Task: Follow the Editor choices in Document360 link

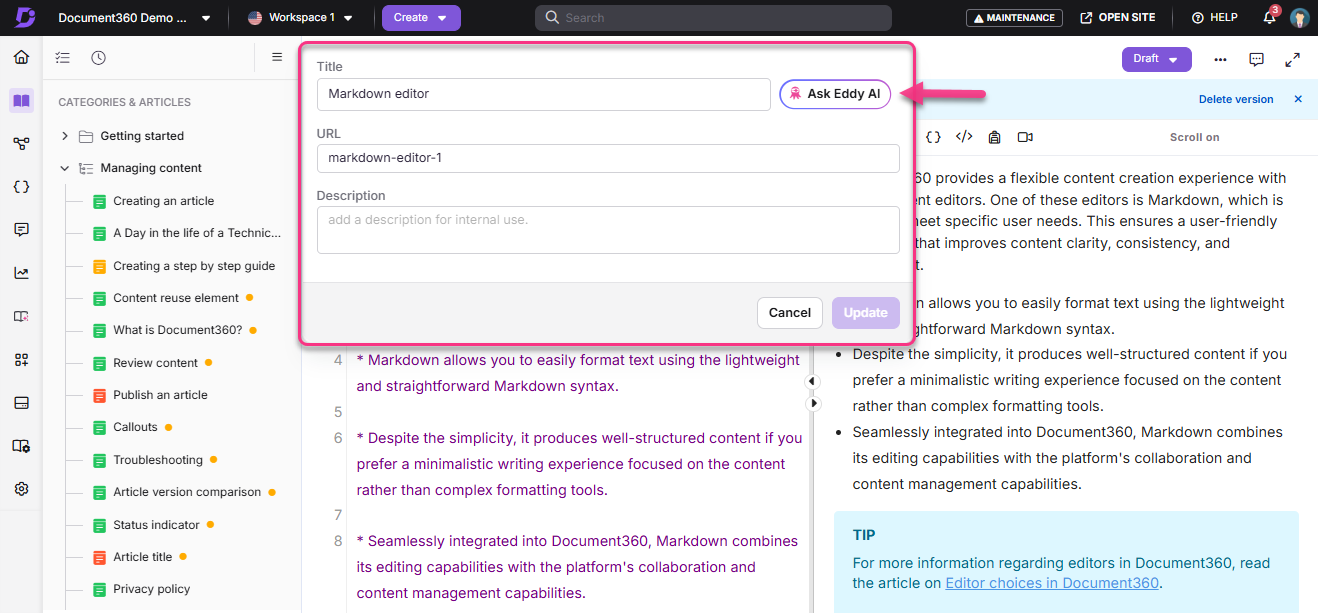Action: (1051, 582)
